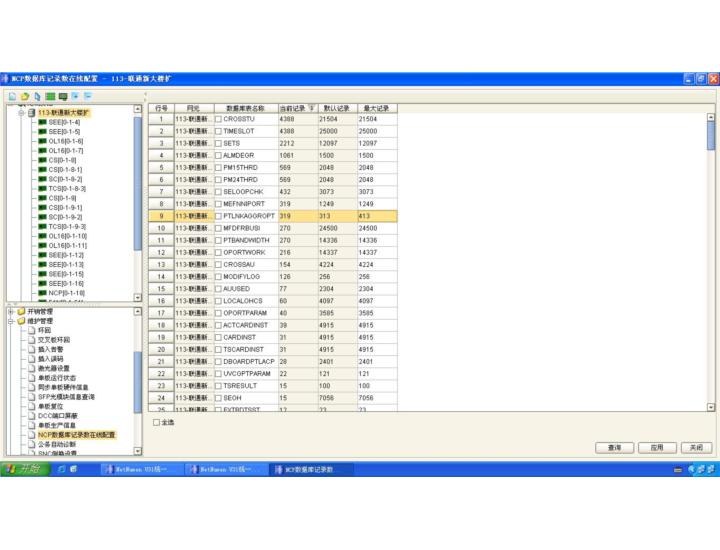Click the OL16[0-1-6] board icon
Viewport: 720px width, 550px height.
coord(42,141)
